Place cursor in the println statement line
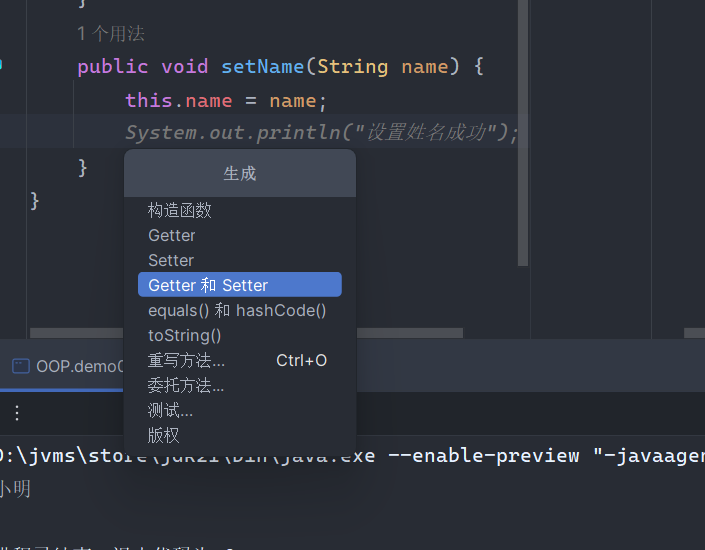 coord(320,133)
